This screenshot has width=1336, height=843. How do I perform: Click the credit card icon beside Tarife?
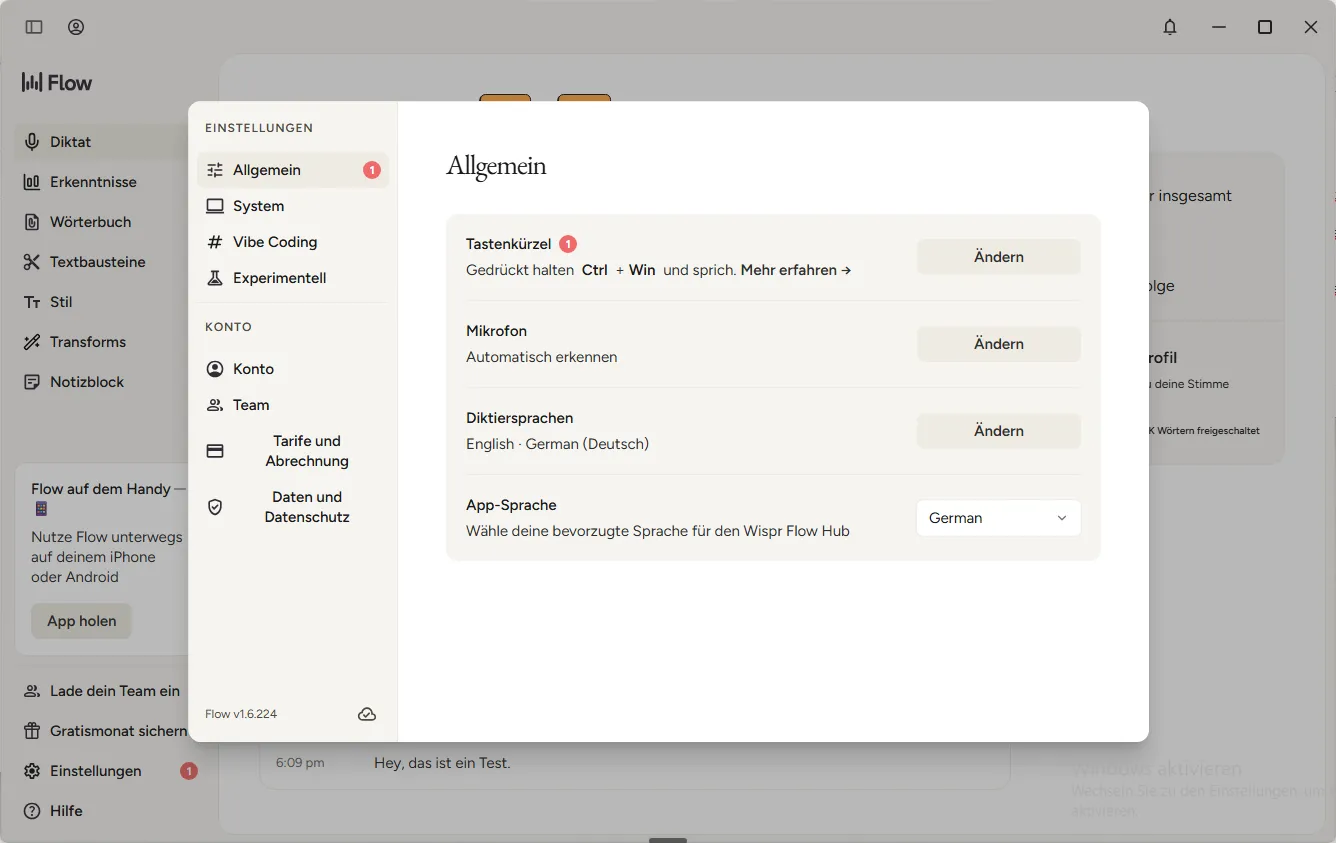215,451
